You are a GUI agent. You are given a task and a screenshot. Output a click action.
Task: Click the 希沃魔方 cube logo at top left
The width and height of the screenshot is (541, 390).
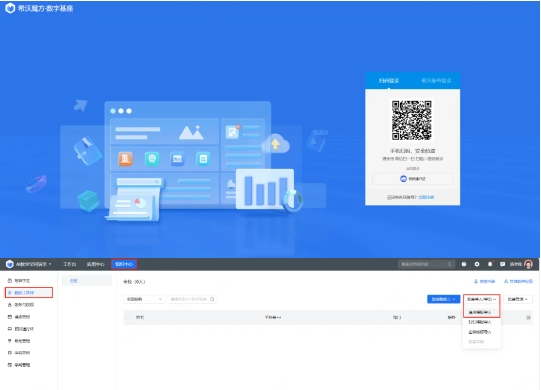click(x=10, y=8)
